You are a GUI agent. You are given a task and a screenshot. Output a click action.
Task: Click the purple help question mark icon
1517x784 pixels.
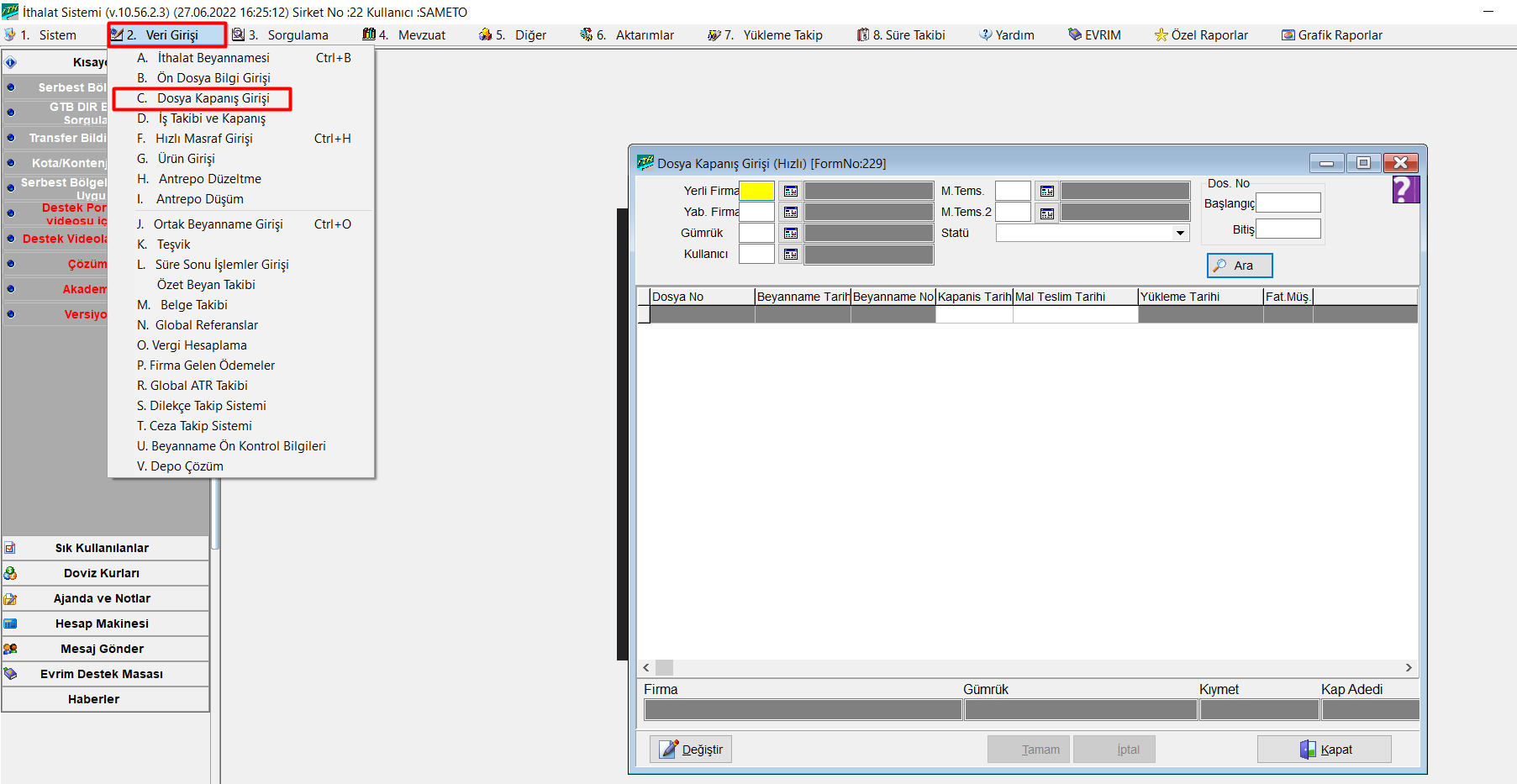click(1405, 190)
